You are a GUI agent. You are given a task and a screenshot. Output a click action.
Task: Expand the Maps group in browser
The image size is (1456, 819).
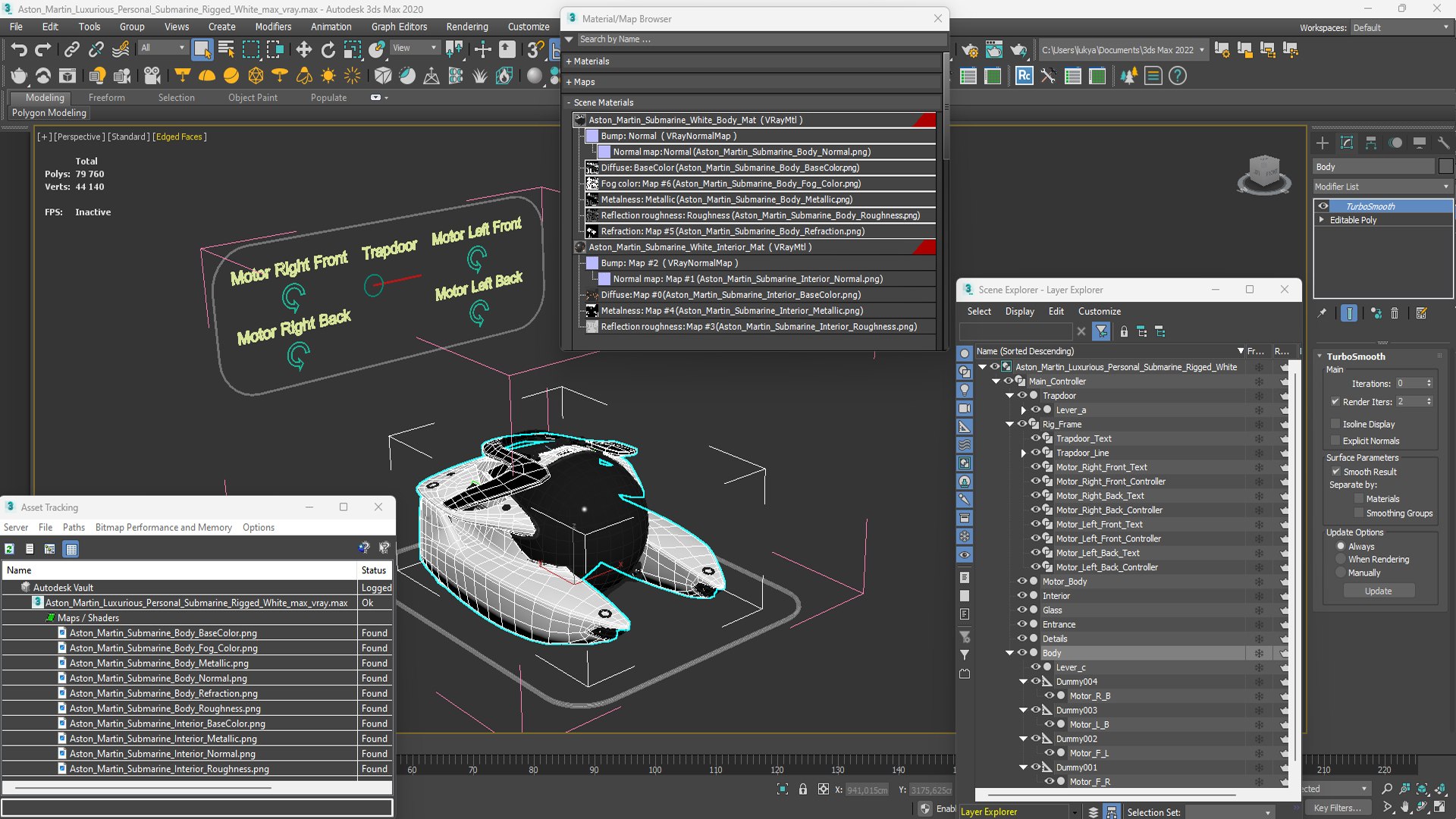click(x=569, y=82)
